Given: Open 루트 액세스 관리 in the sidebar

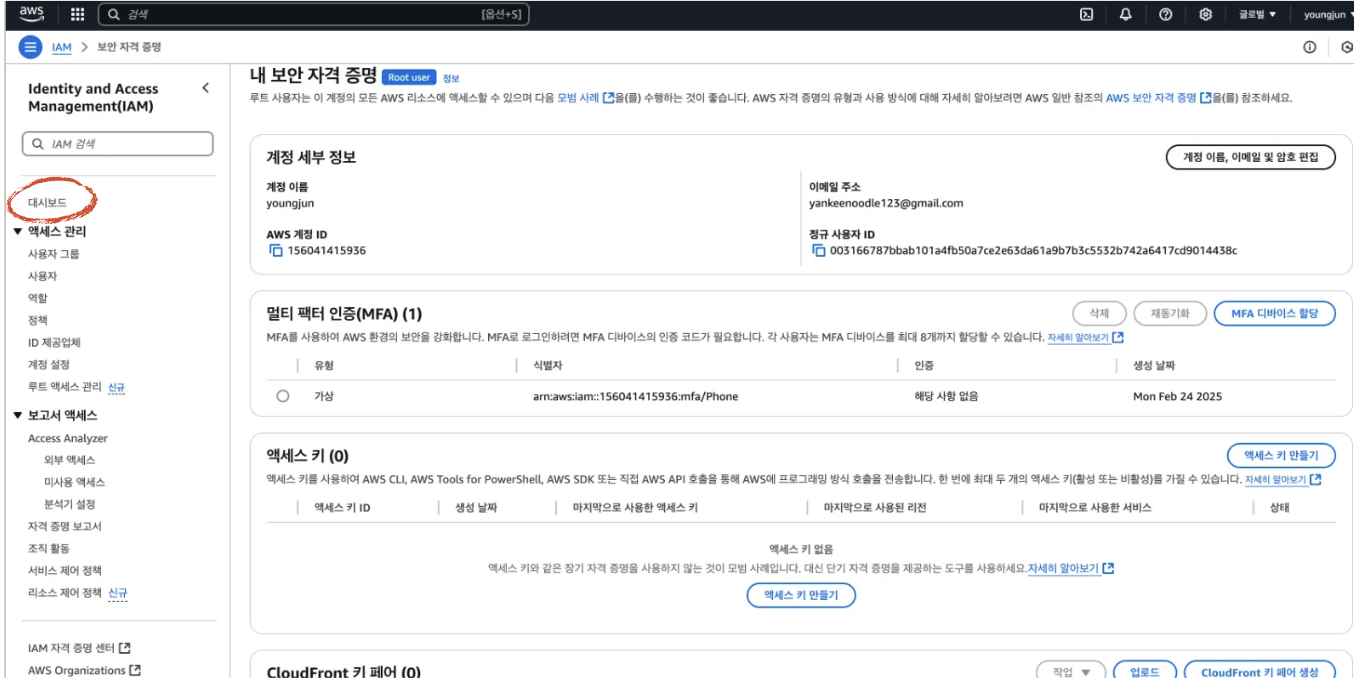Looking at the screenshot, I should (65, 387).
